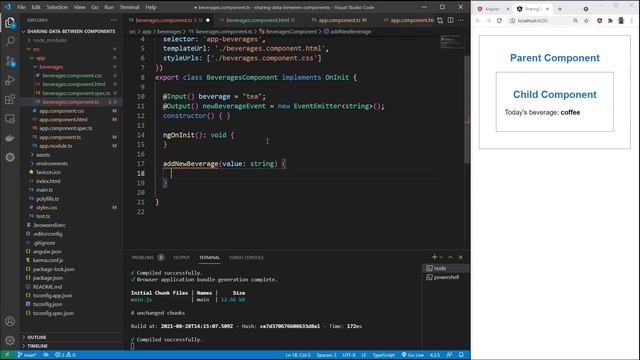Screen dimensions: 640x360
Task: Open the Search view in activity bar
Action: coord(10,41)
